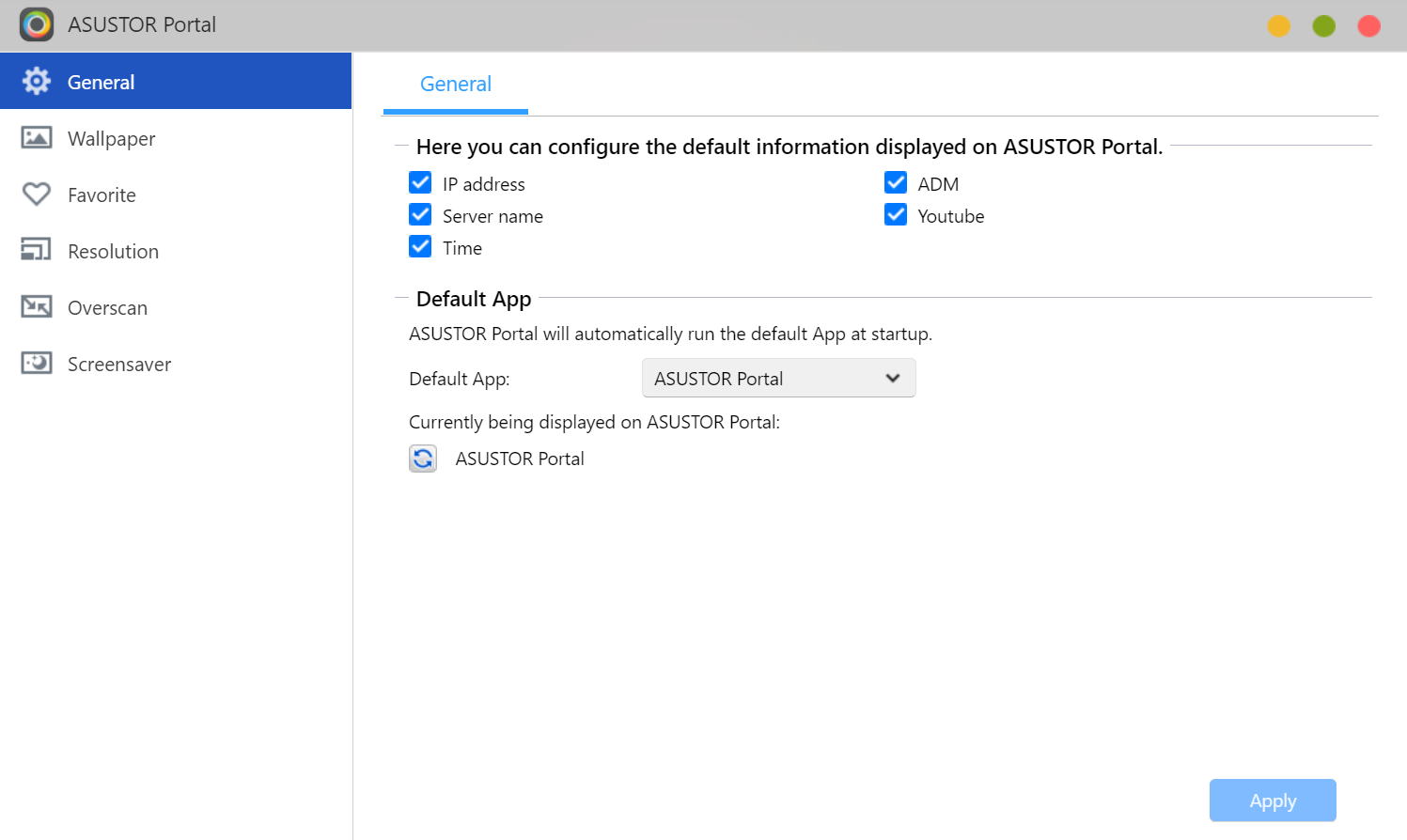Click the refresh icon beside ASUSTOR Portal
1407x840 pixels.
pos(423,459)
